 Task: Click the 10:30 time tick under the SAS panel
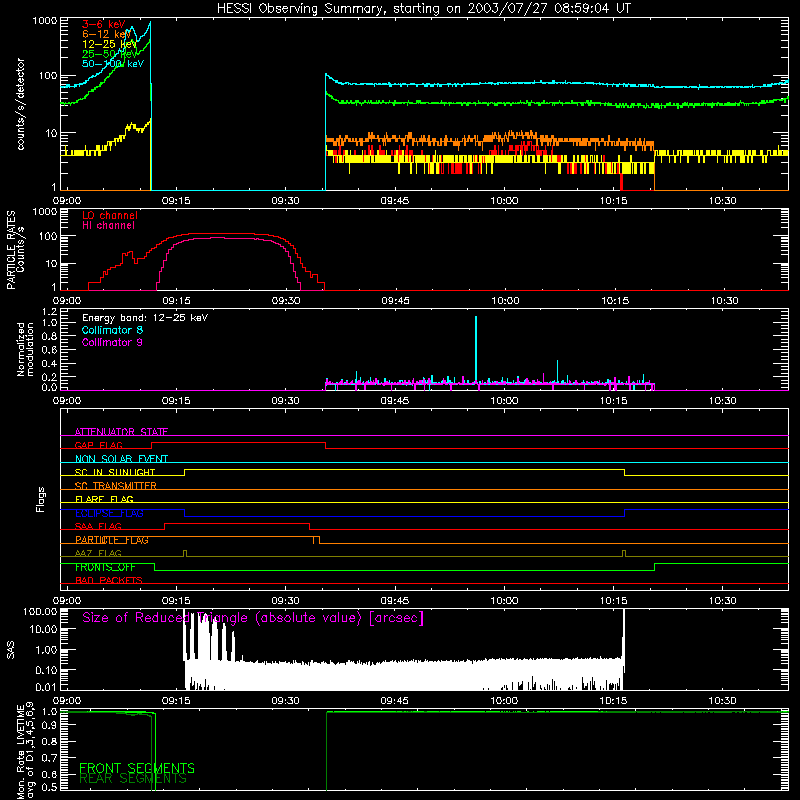[722, 701]
